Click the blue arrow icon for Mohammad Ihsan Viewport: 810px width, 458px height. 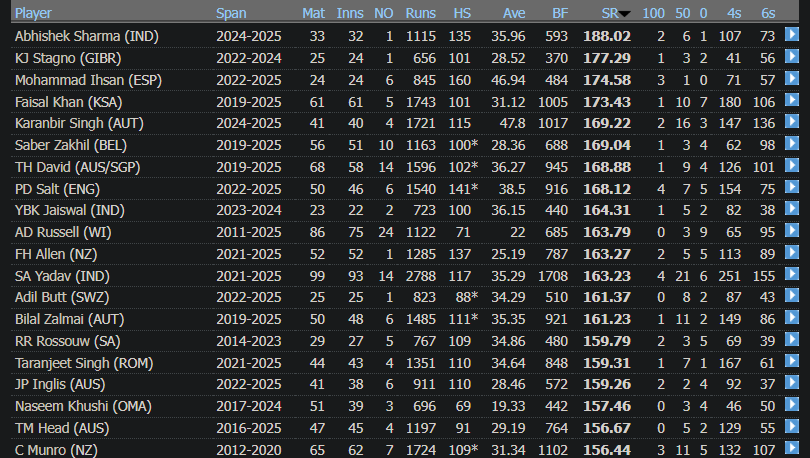tap(792, 79)
